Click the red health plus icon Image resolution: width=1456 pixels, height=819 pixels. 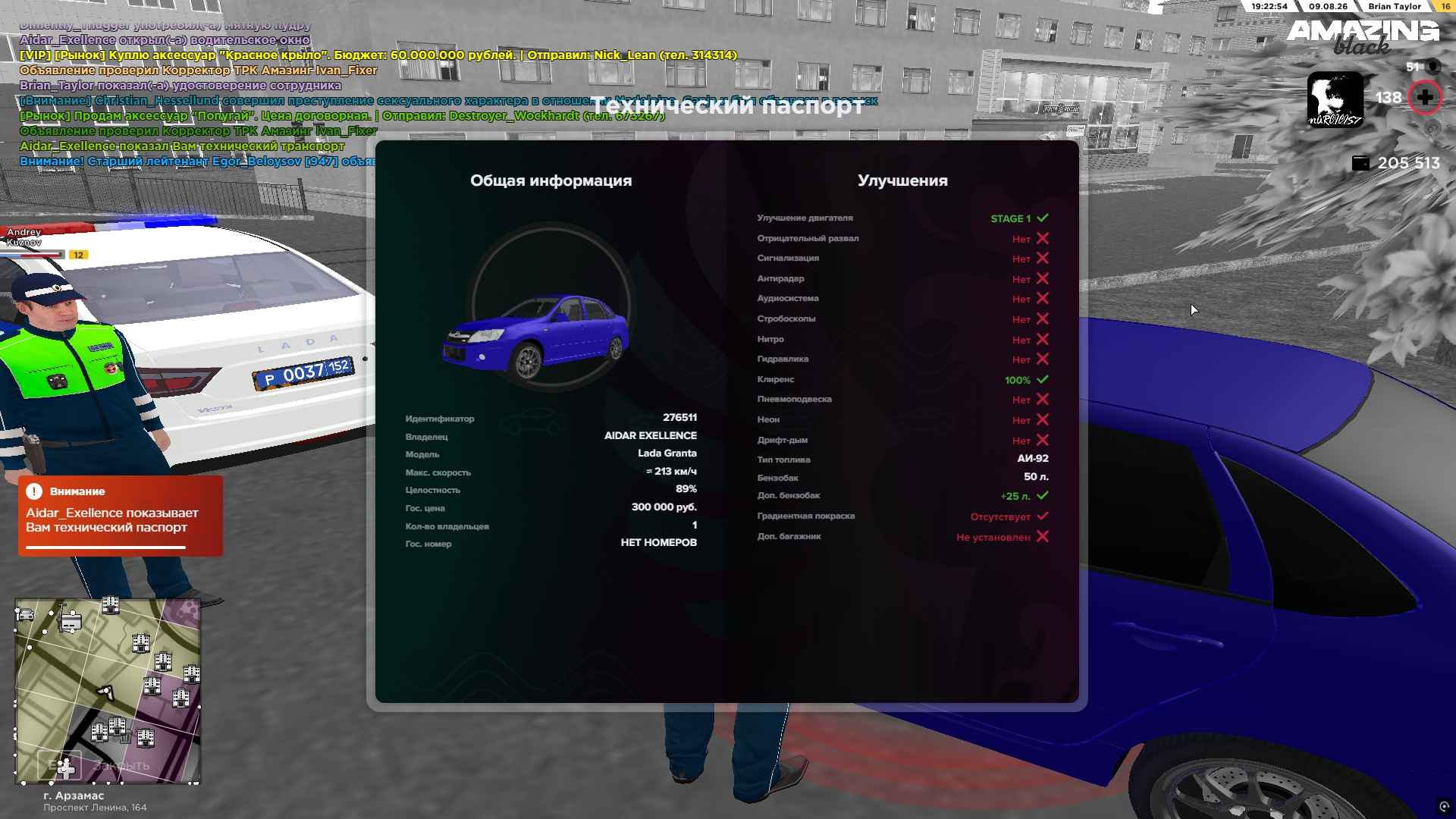1425,97
